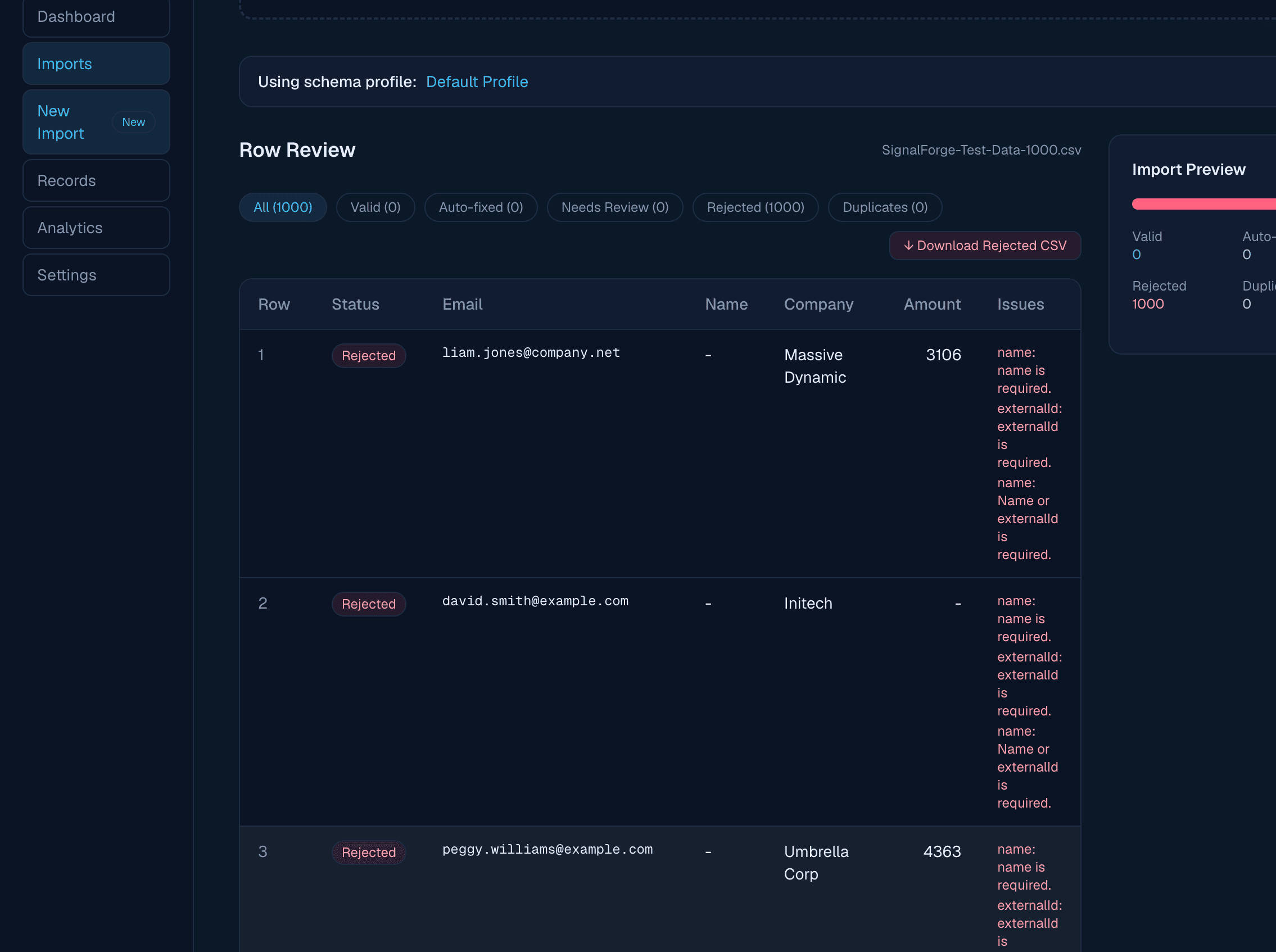Click email david.smith@example.com

(535, 602)
